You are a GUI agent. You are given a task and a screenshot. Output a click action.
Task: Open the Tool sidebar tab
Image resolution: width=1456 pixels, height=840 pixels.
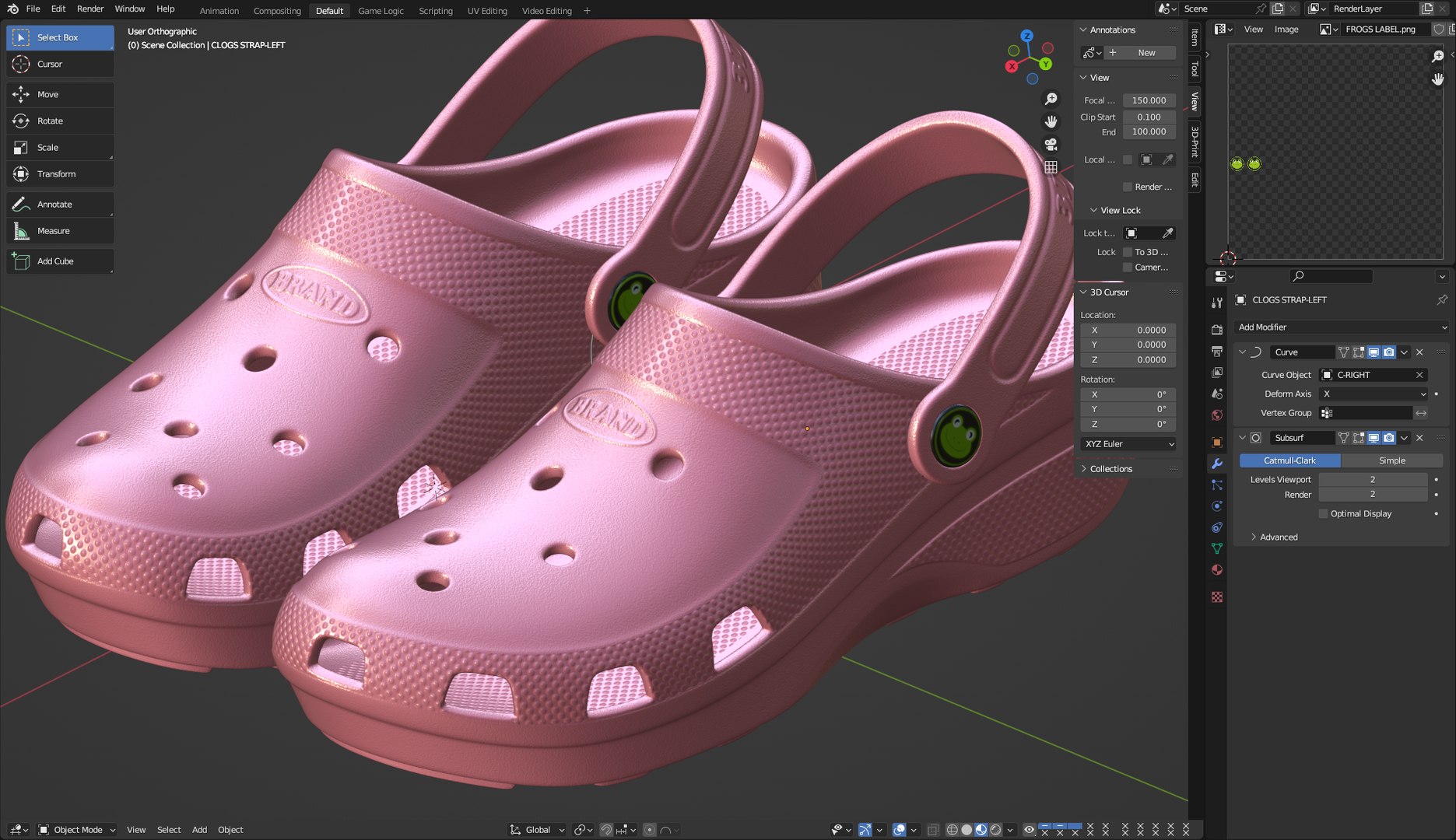(x=1195, y=69)
